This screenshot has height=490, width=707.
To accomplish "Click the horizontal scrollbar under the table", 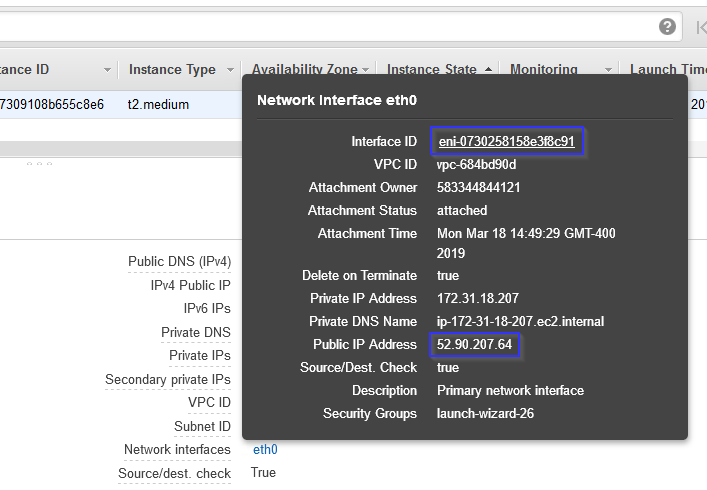I will click(121, 149).
